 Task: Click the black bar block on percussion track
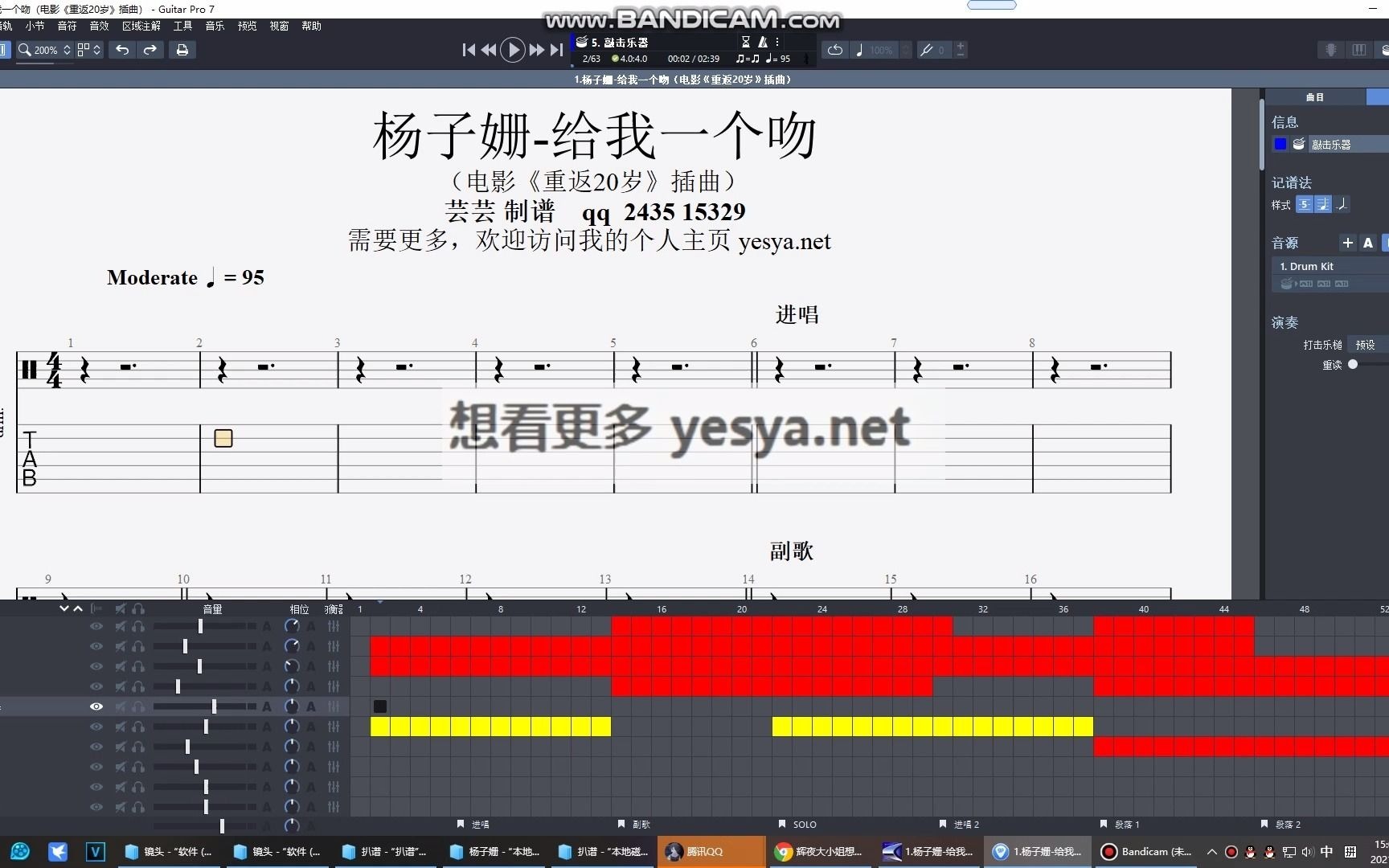point(380,706)
